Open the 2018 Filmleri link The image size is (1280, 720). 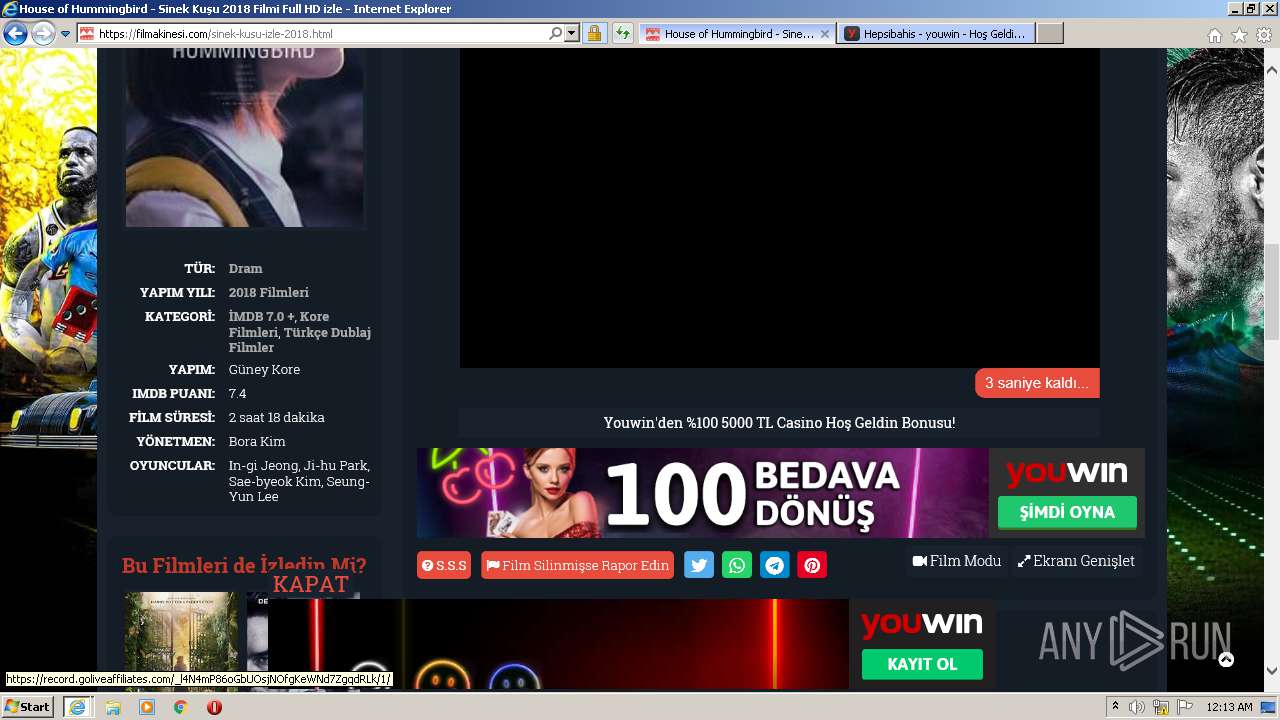point(268,292)
